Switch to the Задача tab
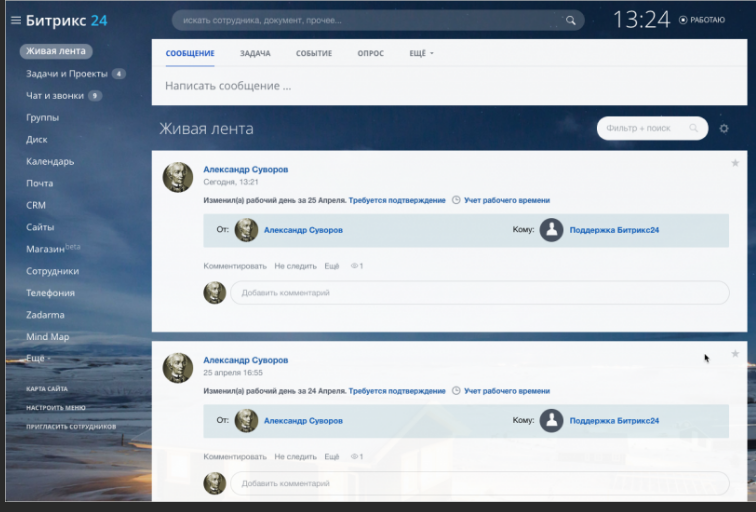This screenshot has height=512, width=756. pyautogui.click(x=255, y=53)
